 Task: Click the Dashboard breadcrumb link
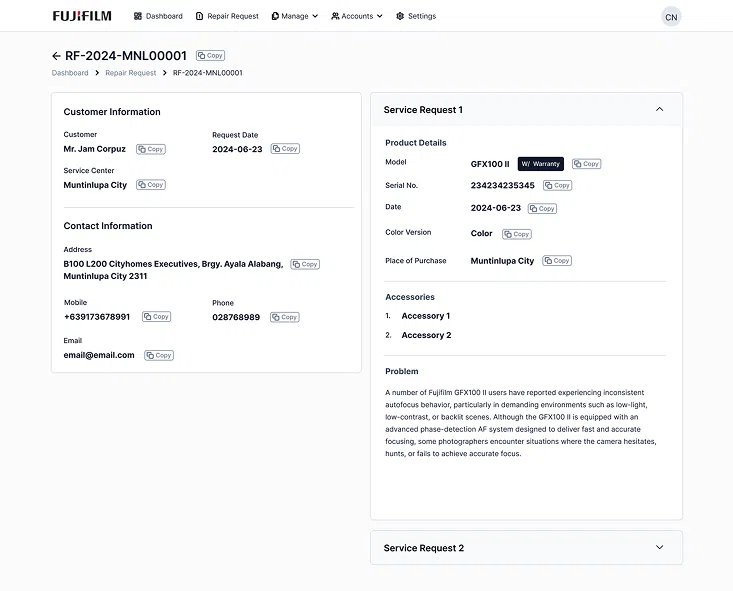click(x=70, y=73)
